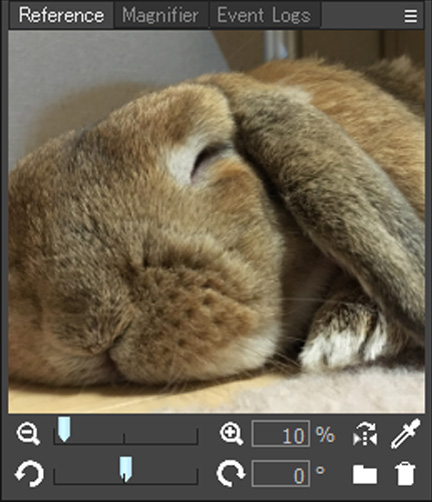
Task: Open the Event Logs tab
Action: point(264,15)
